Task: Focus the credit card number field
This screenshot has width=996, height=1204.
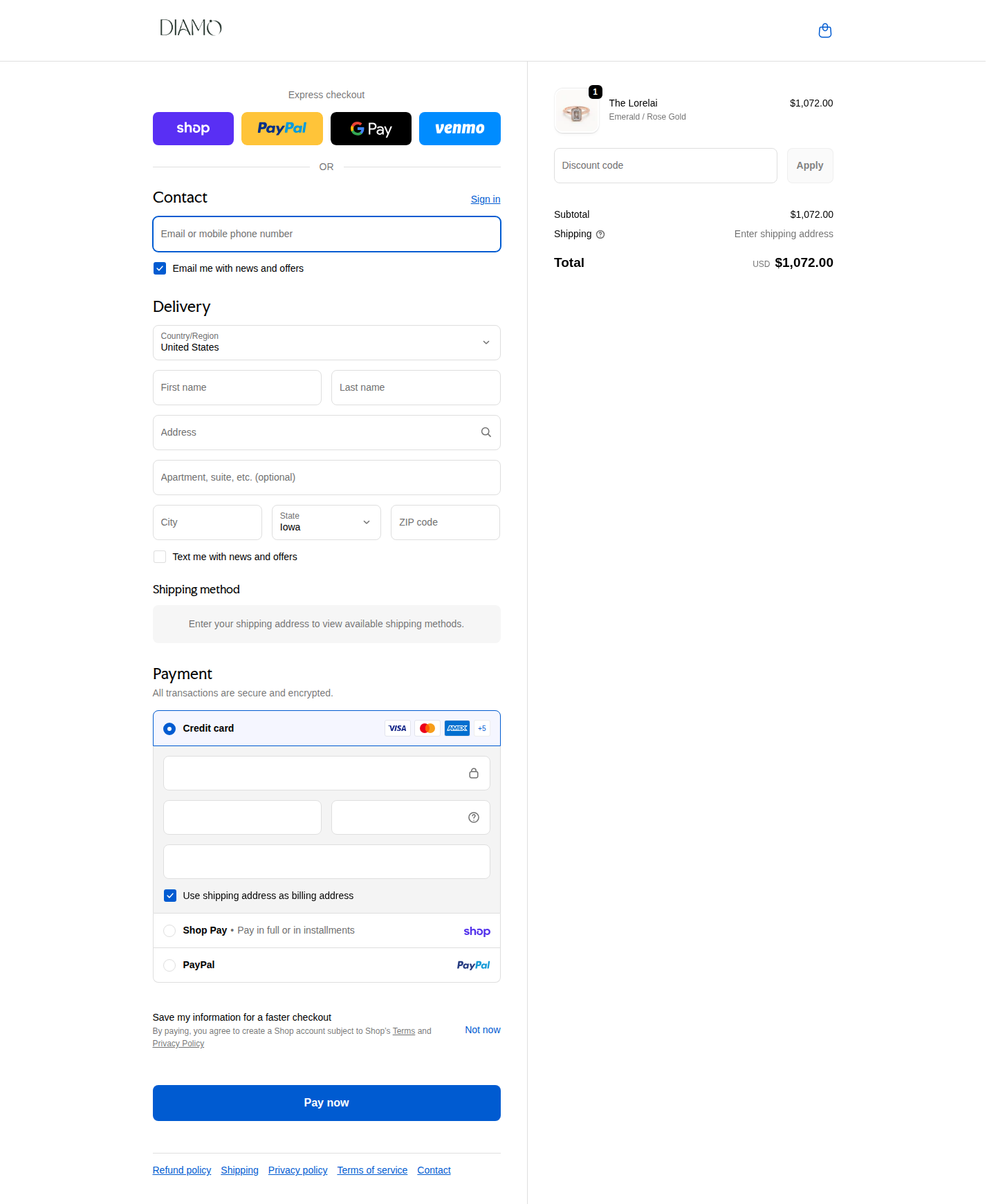Action: tap(326, 773)
